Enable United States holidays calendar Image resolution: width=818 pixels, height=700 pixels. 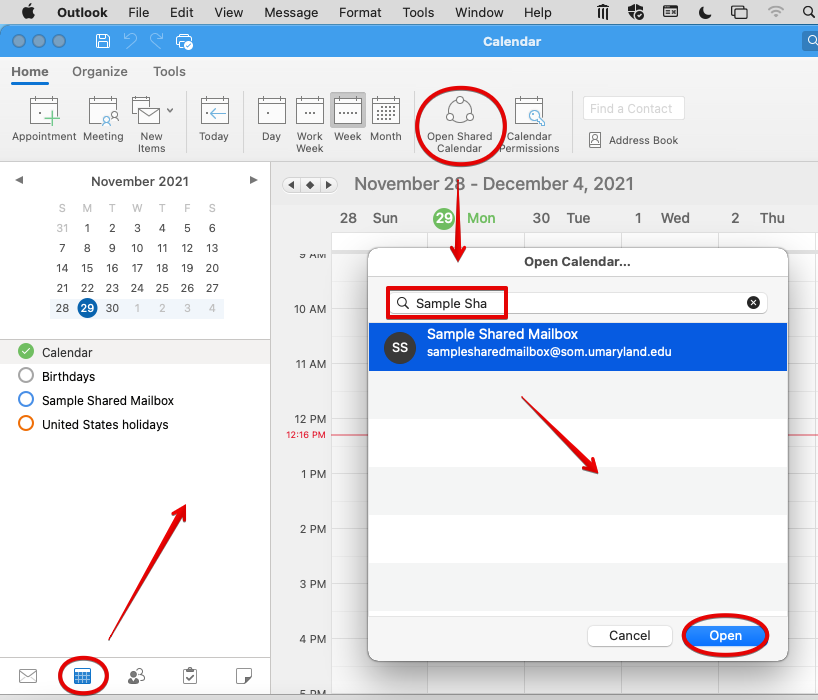pyautogui.click(x=27, y=424)
